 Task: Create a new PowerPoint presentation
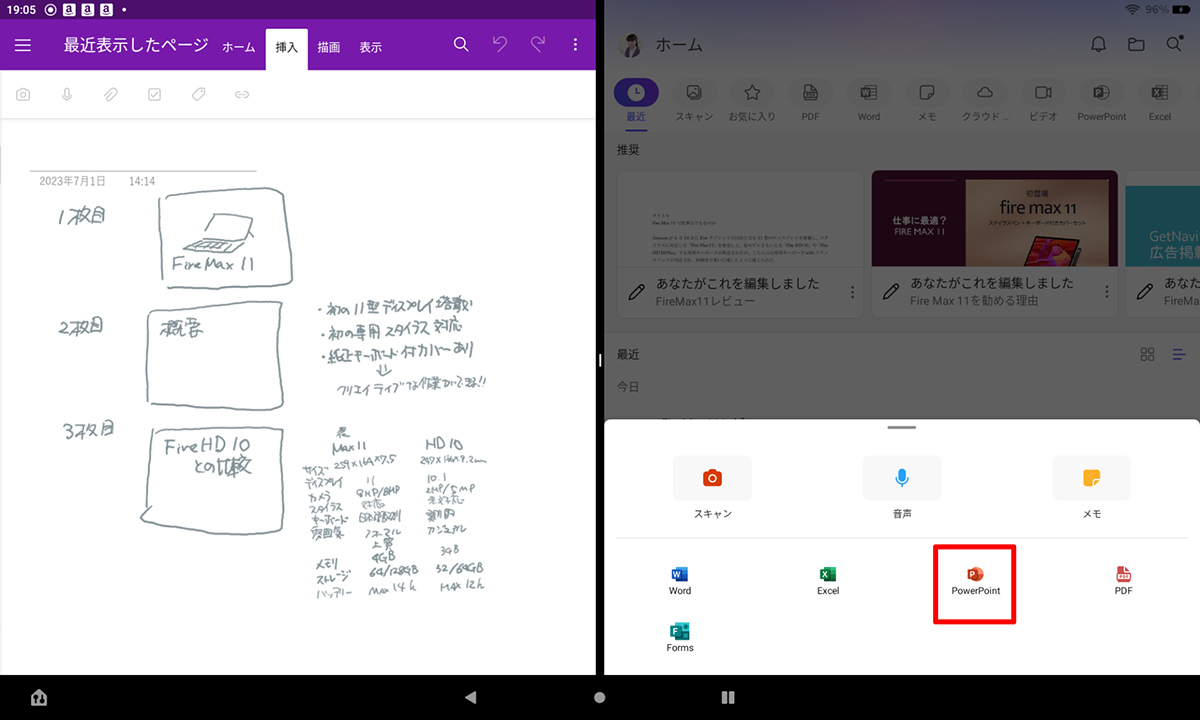pos(975,581)
